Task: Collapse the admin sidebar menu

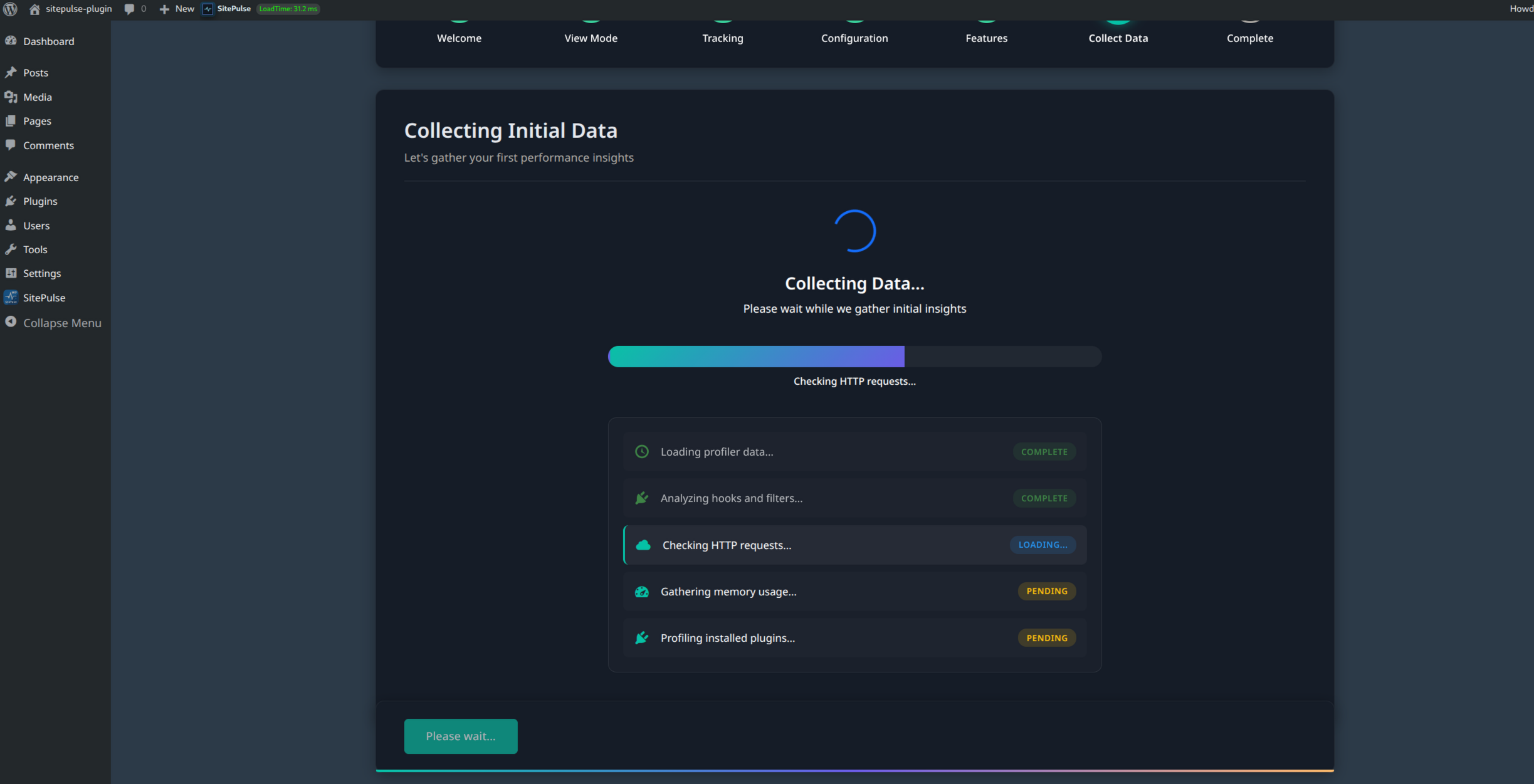Action: click(53, 323)
